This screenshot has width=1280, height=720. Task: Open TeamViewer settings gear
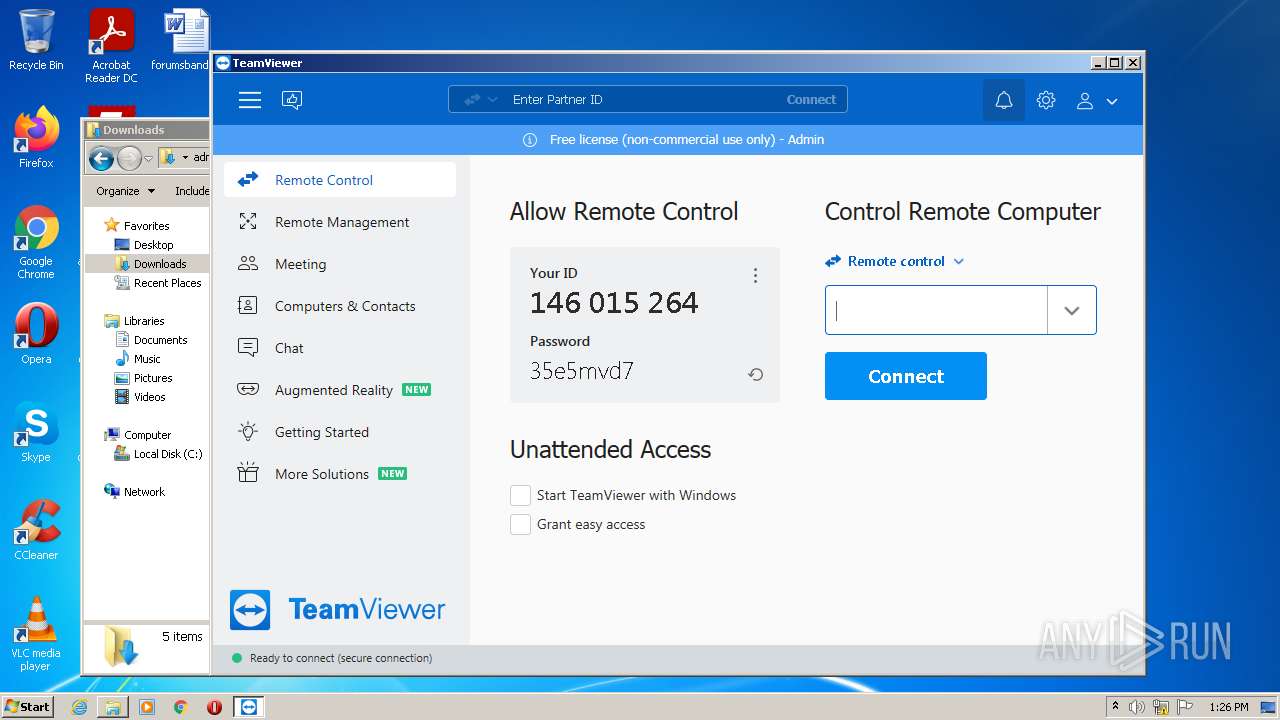pyautogui.click(x=1046, y=100)
